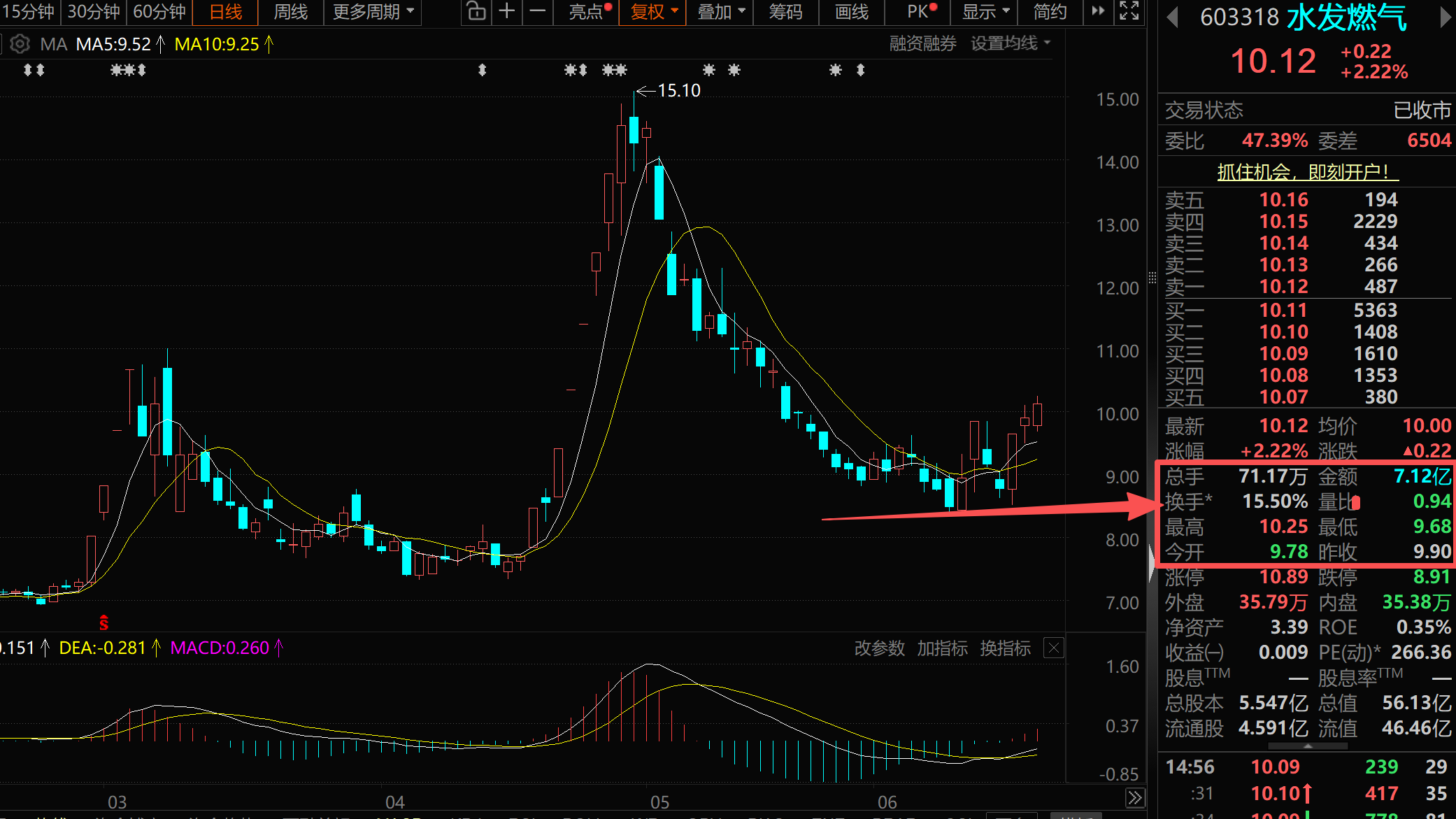Click the lock chart icon
The height and width of the screenshot is (819, 1456).
click(476, 11)
